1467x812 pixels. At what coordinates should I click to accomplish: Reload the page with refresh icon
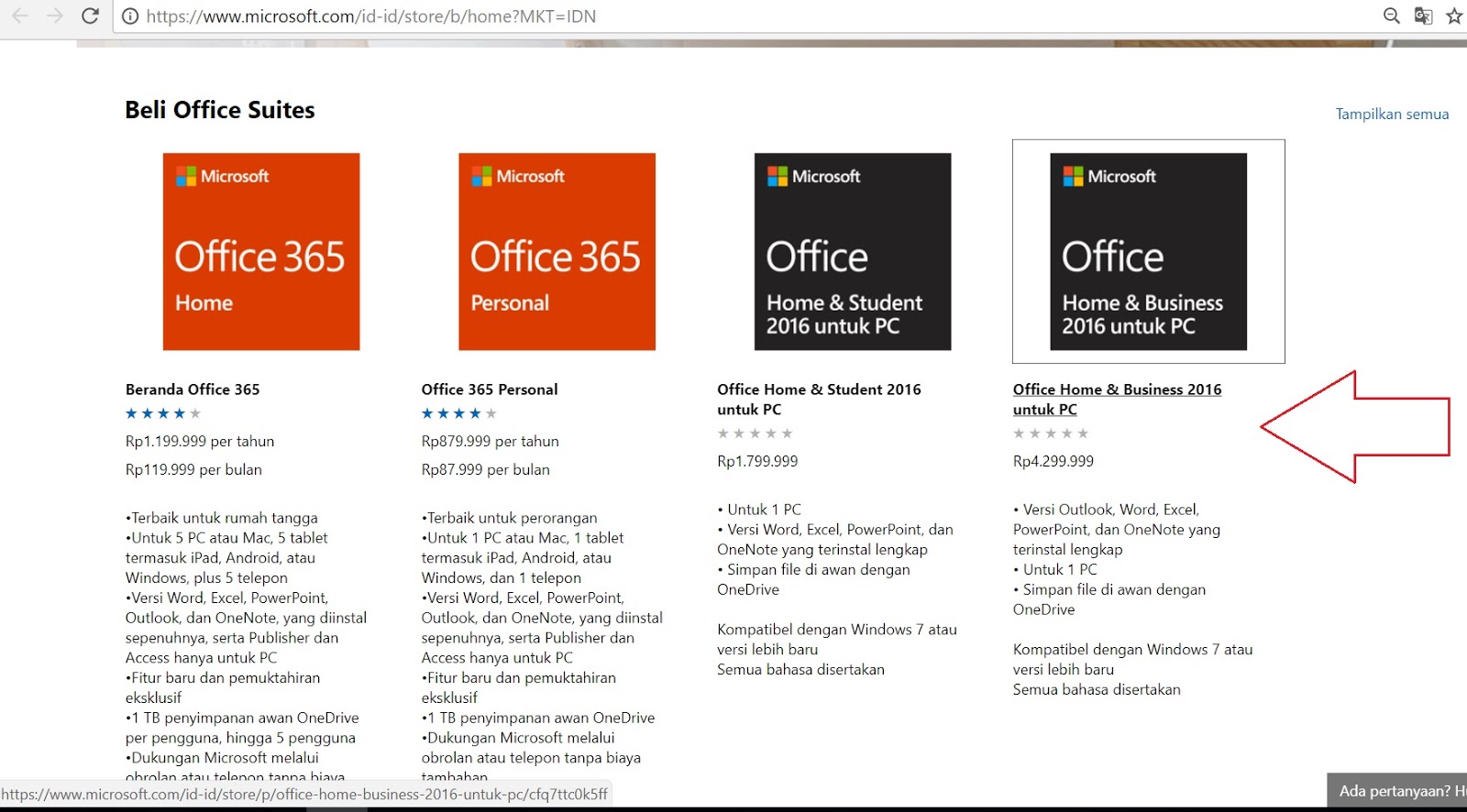pos(90,16)
